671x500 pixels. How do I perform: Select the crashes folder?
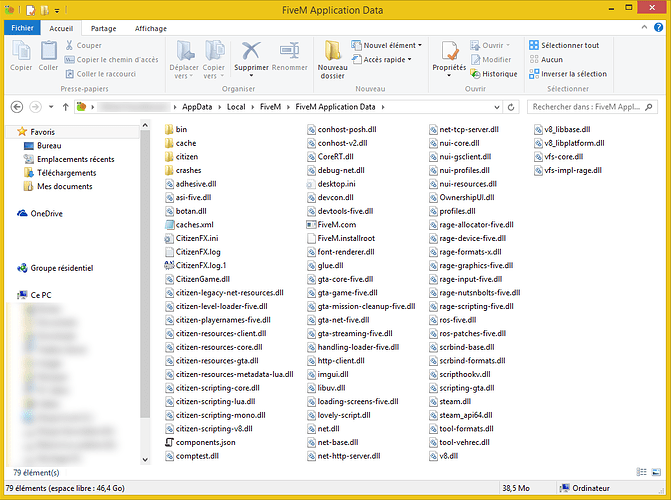click(183, 170)
